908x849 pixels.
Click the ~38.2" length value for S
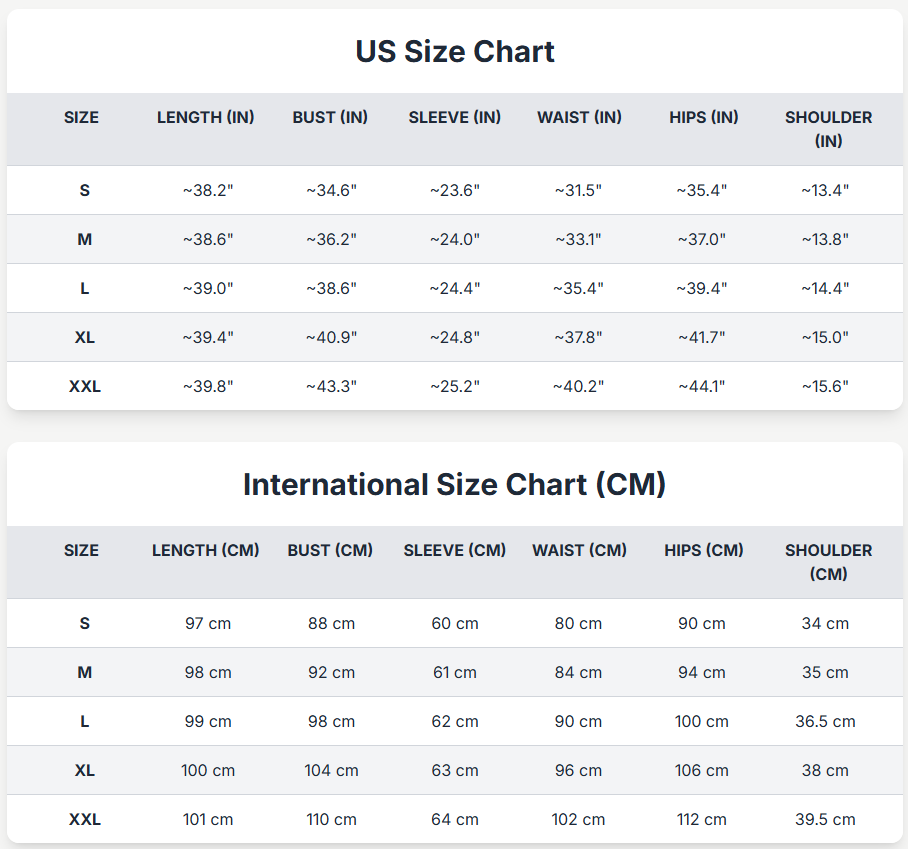tap(208, 190)
